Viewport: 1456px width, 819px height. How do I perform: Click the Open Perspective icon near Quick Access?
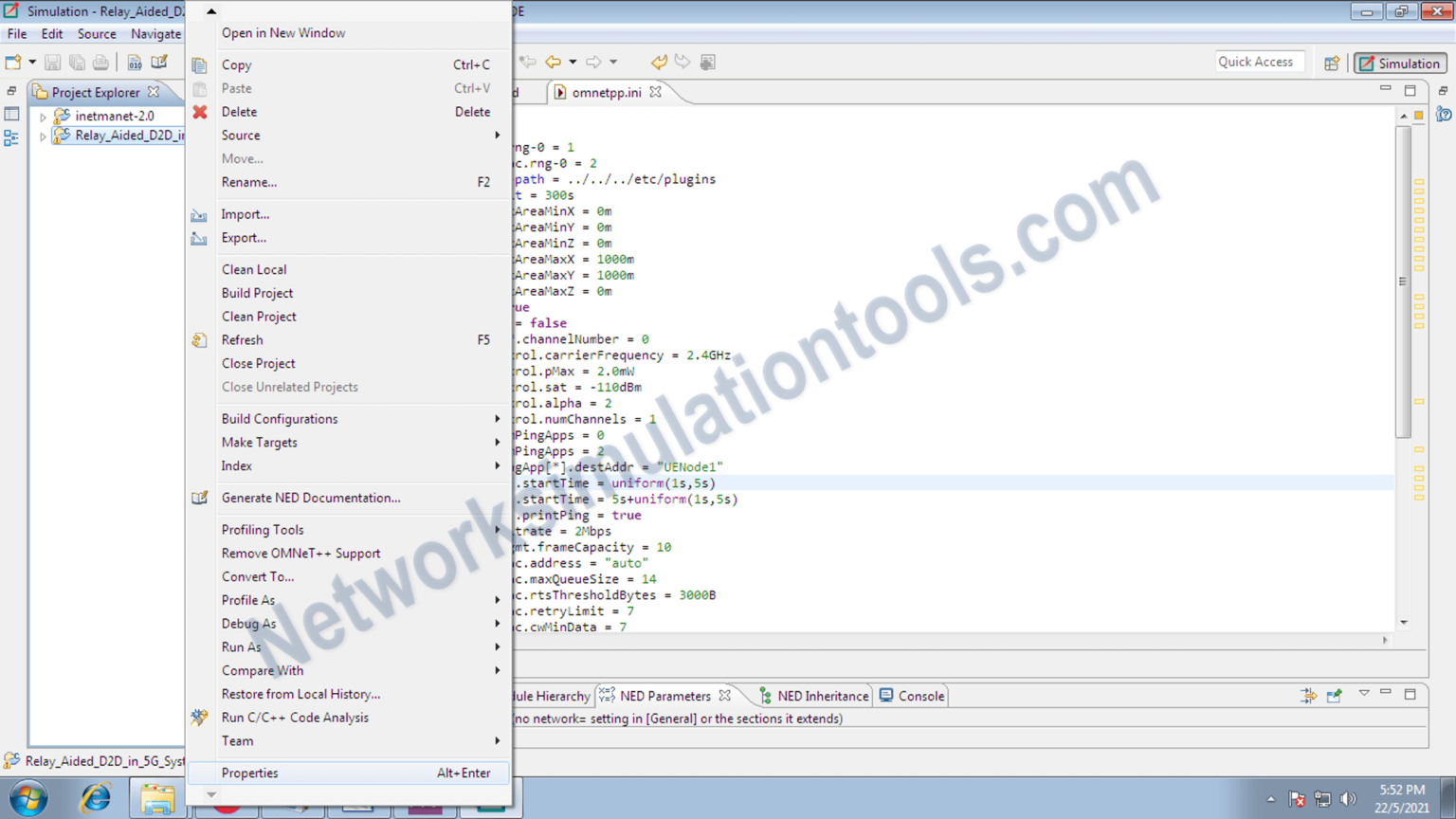pos(1332,62)
